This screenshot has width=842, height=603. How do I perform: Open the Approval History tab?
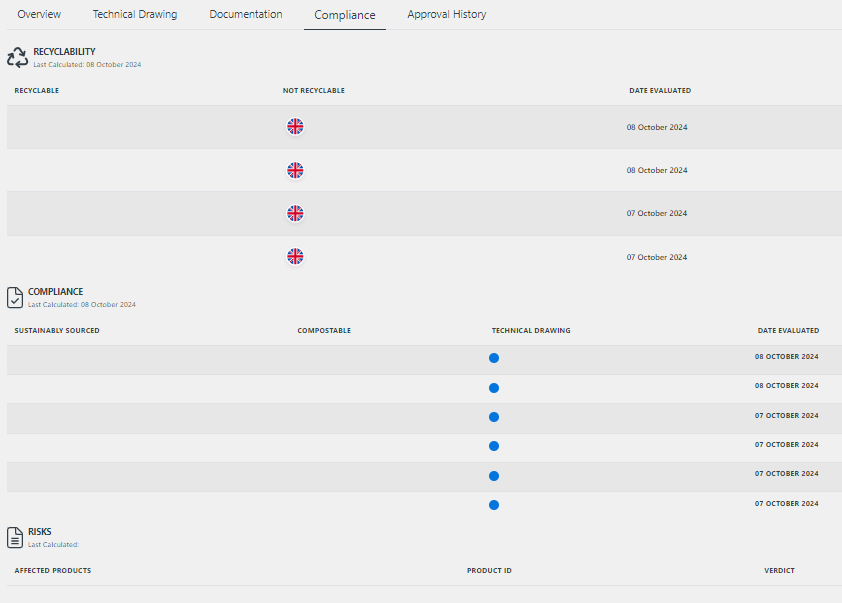pyautogui.click(x=447, y=15)
